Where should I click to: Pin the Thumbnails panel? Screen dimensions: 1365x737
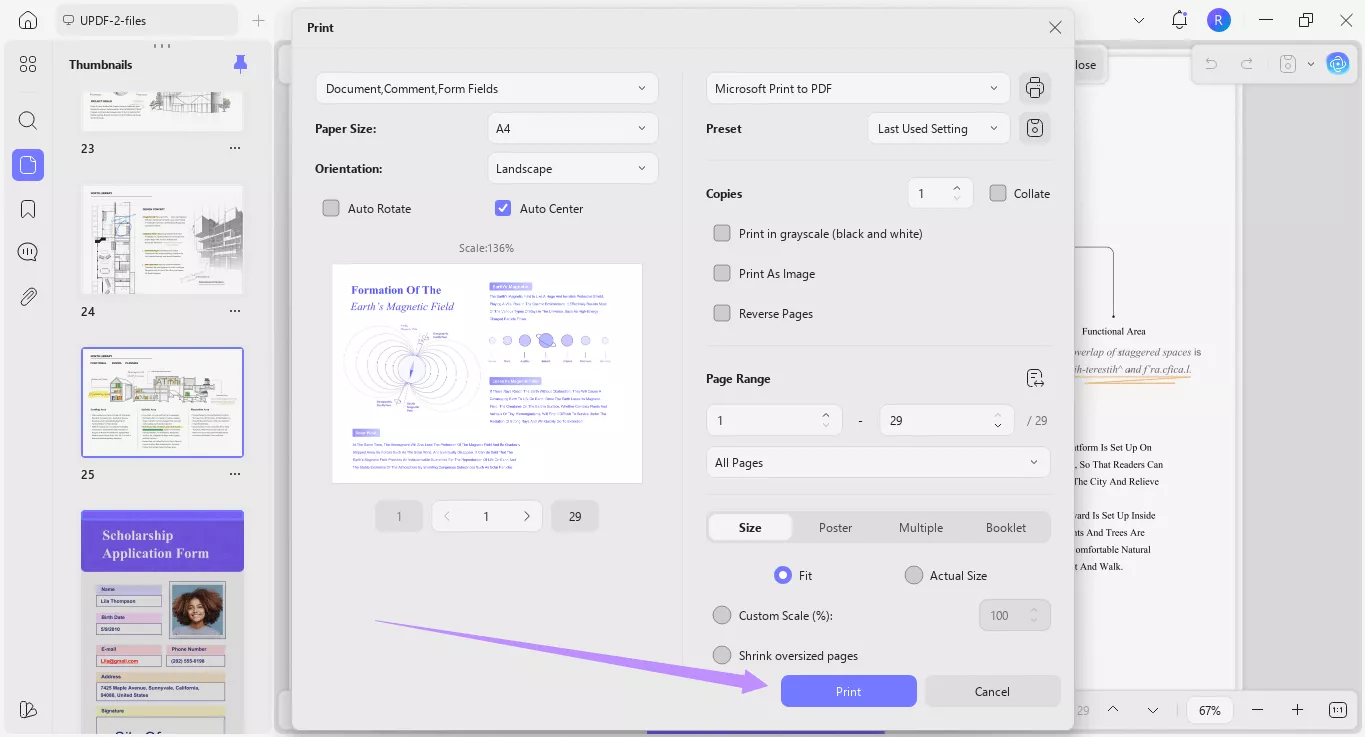[240, 64]
